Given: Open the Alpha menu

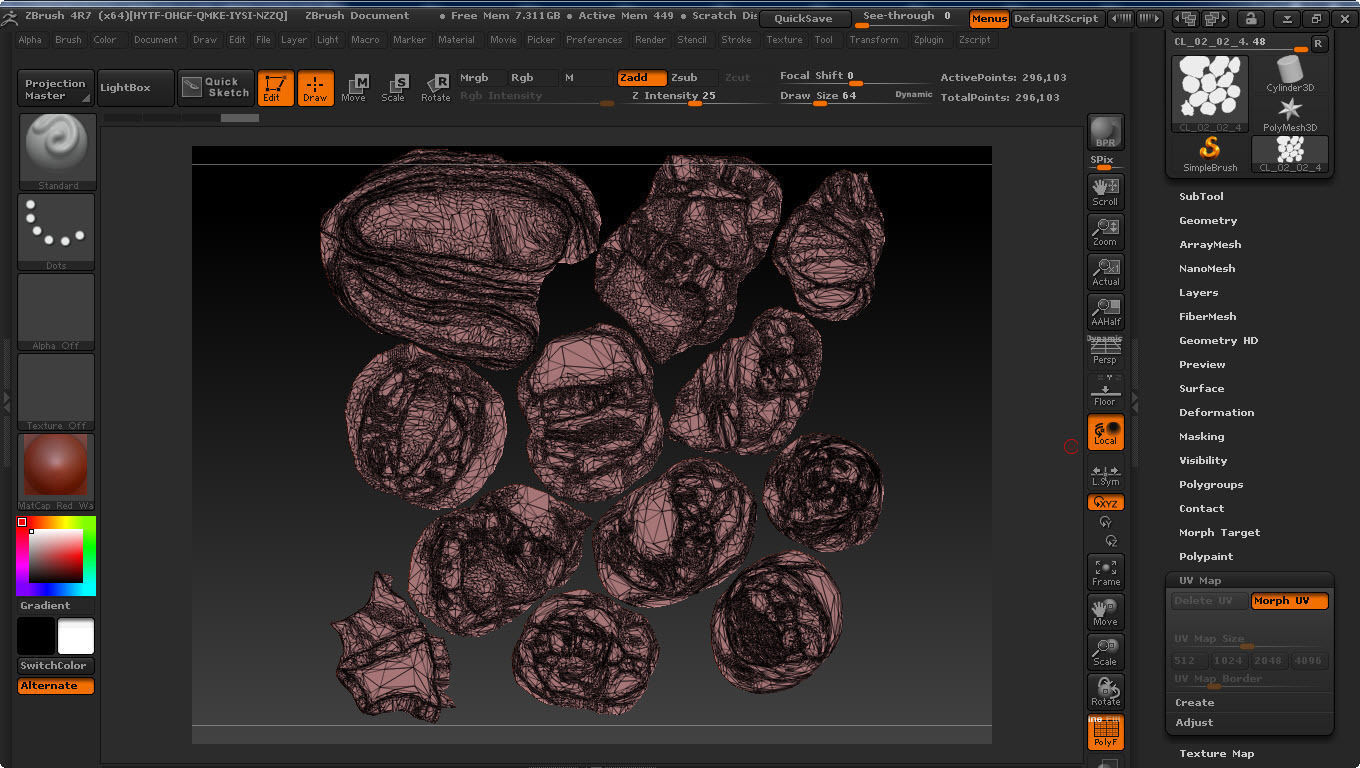Looking at the screenshot, I should pos(30,40).
